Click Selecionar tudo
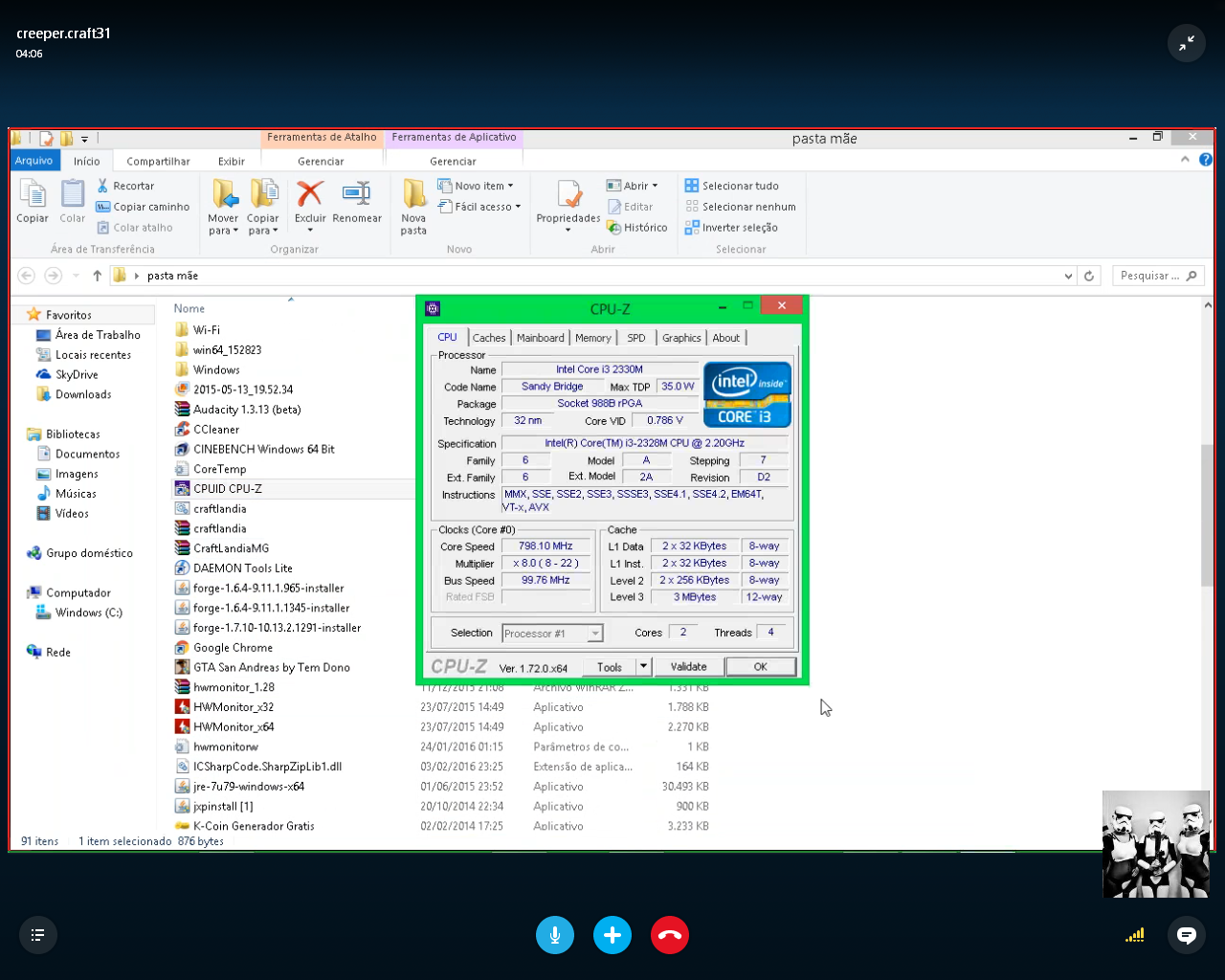The width and height of the screenshot is (1225, 980). click(x=732, y=186)
